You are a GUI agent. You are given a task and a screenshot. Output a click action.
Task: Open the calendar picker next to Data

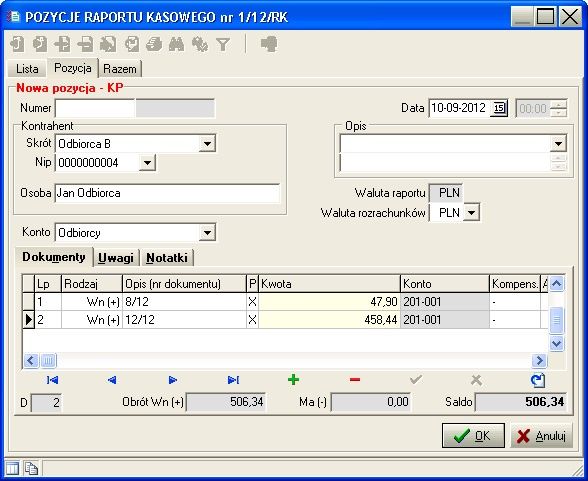(x=499, y=108)
